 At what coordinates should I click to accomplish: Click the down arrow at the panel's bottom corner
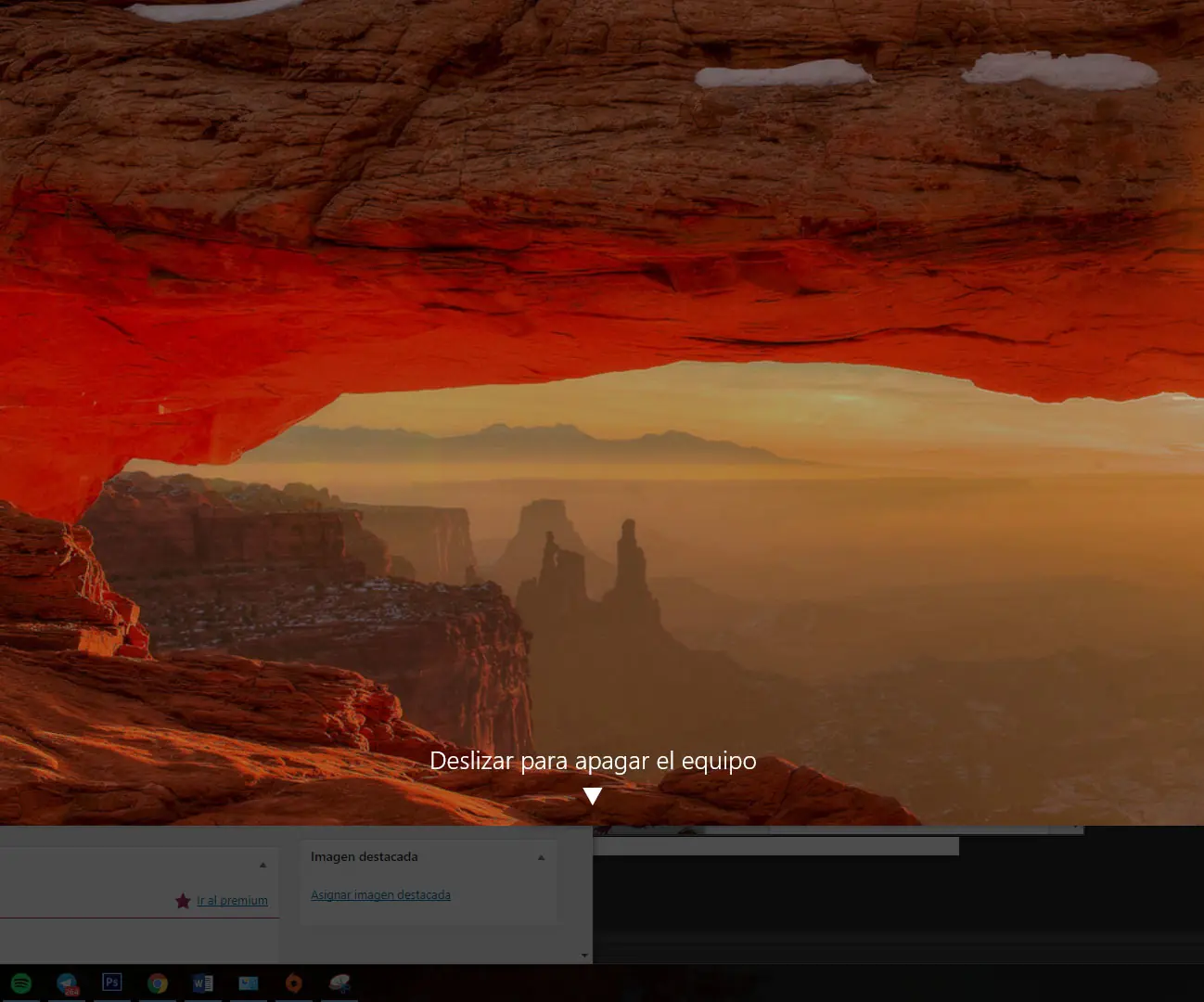coord(584,955)
